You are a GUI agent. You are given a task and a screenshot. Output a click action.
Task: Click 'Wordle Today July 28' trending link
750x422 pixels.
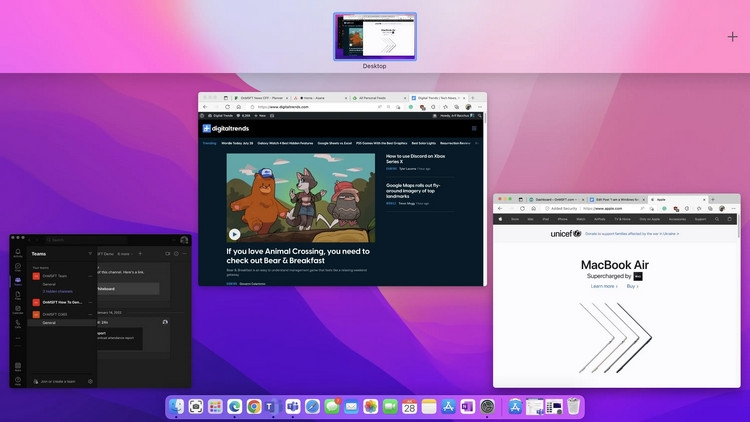click(x=237, y=143)
